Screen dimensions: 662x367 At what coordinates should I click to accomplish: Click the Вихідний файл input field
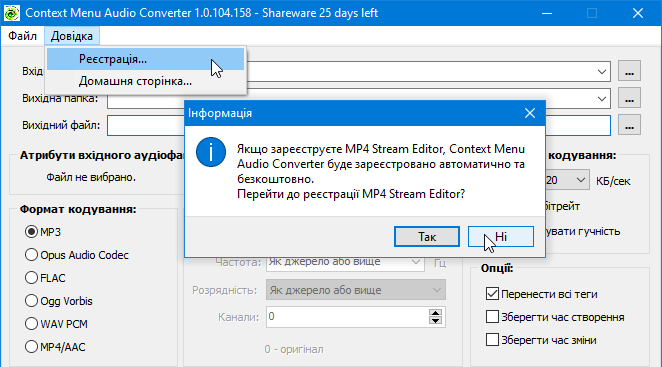coord(359,125)
